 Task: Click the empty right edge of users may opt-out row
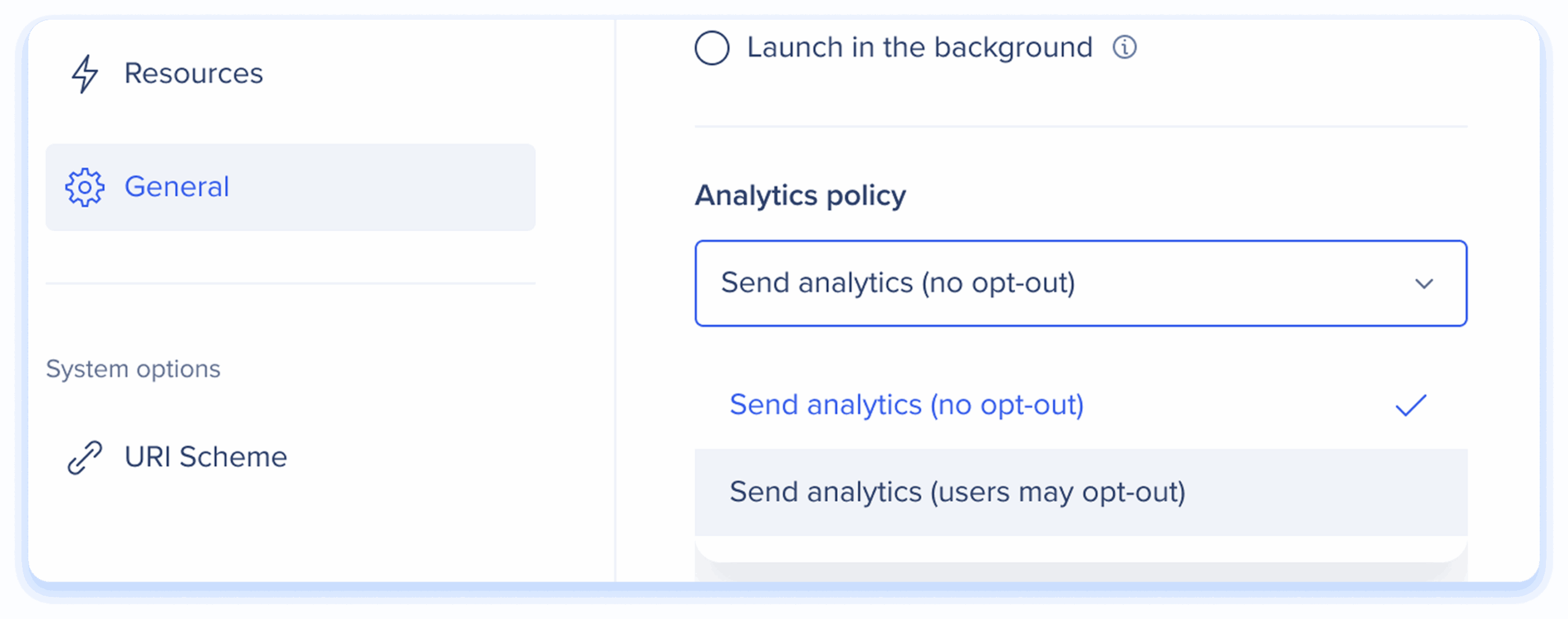1378,492
